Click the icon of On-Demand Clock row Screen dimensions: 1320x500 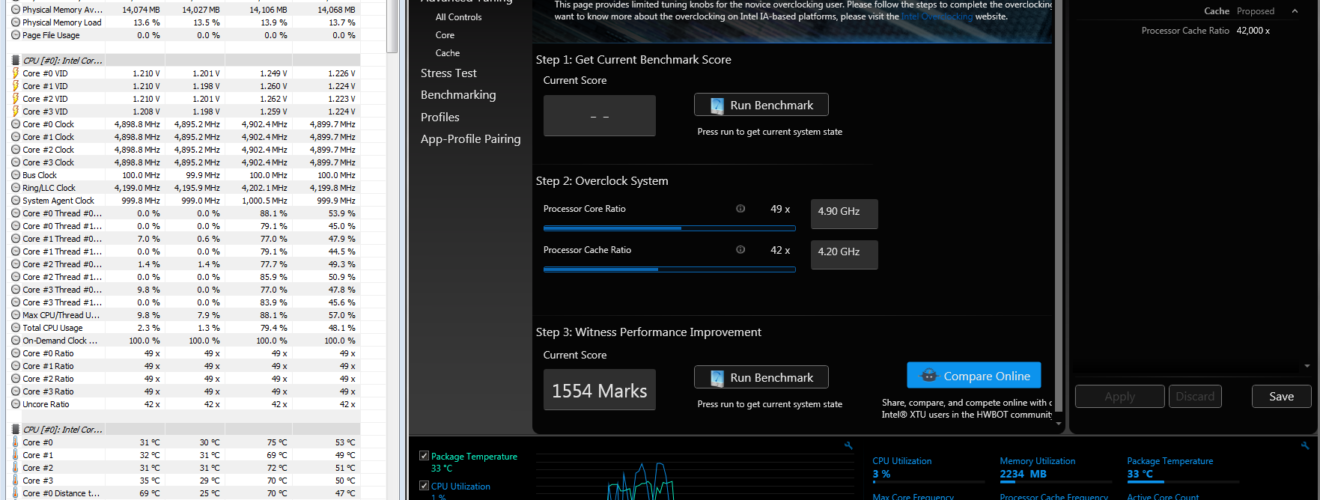[14, 340]
